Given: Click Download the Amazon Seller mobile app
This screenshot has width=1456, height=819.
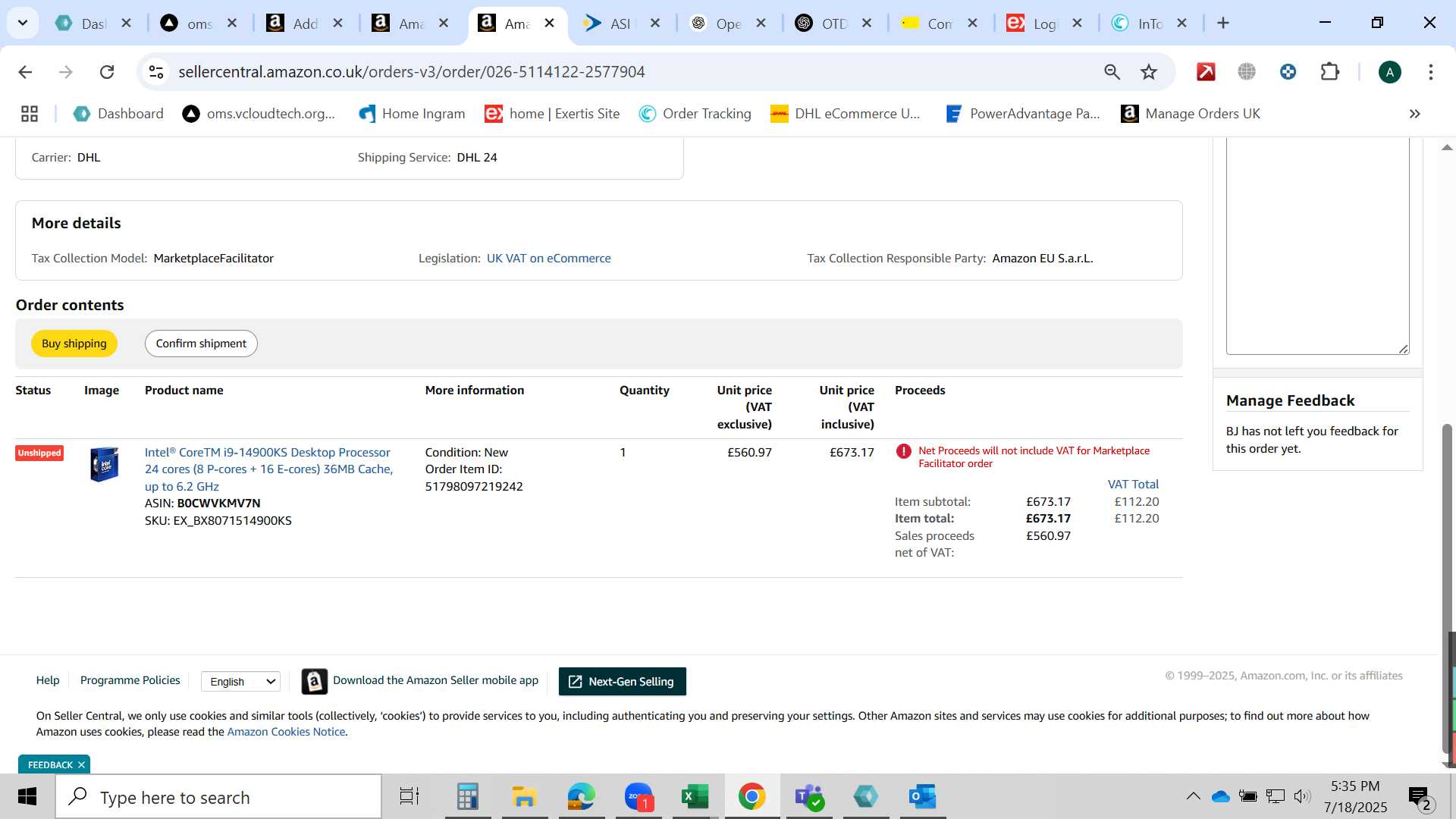Looking at the screenshot, I should coord(435,680).
